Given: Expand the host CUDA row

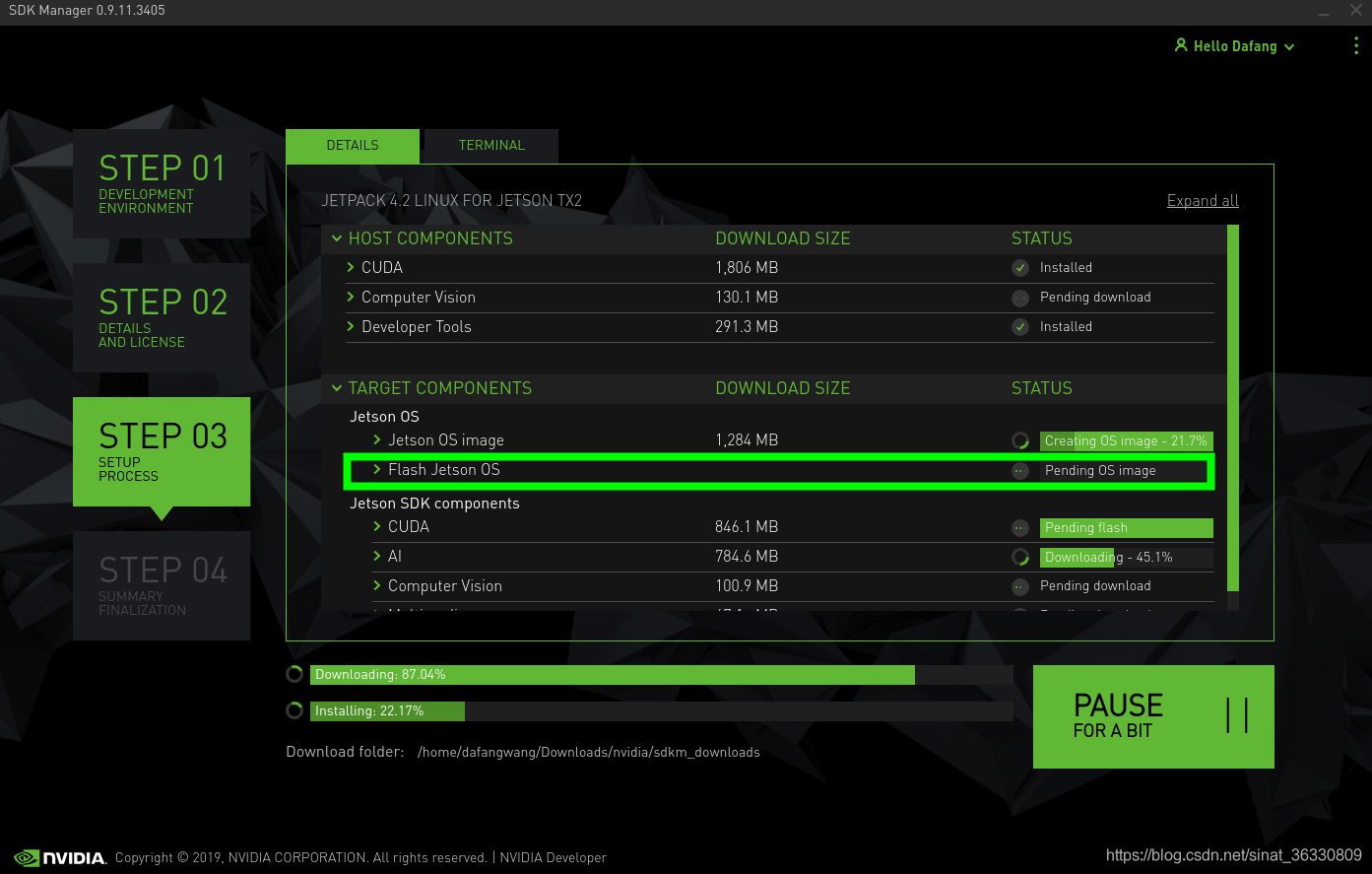Looking at the screenshot, I should (351, 267).
